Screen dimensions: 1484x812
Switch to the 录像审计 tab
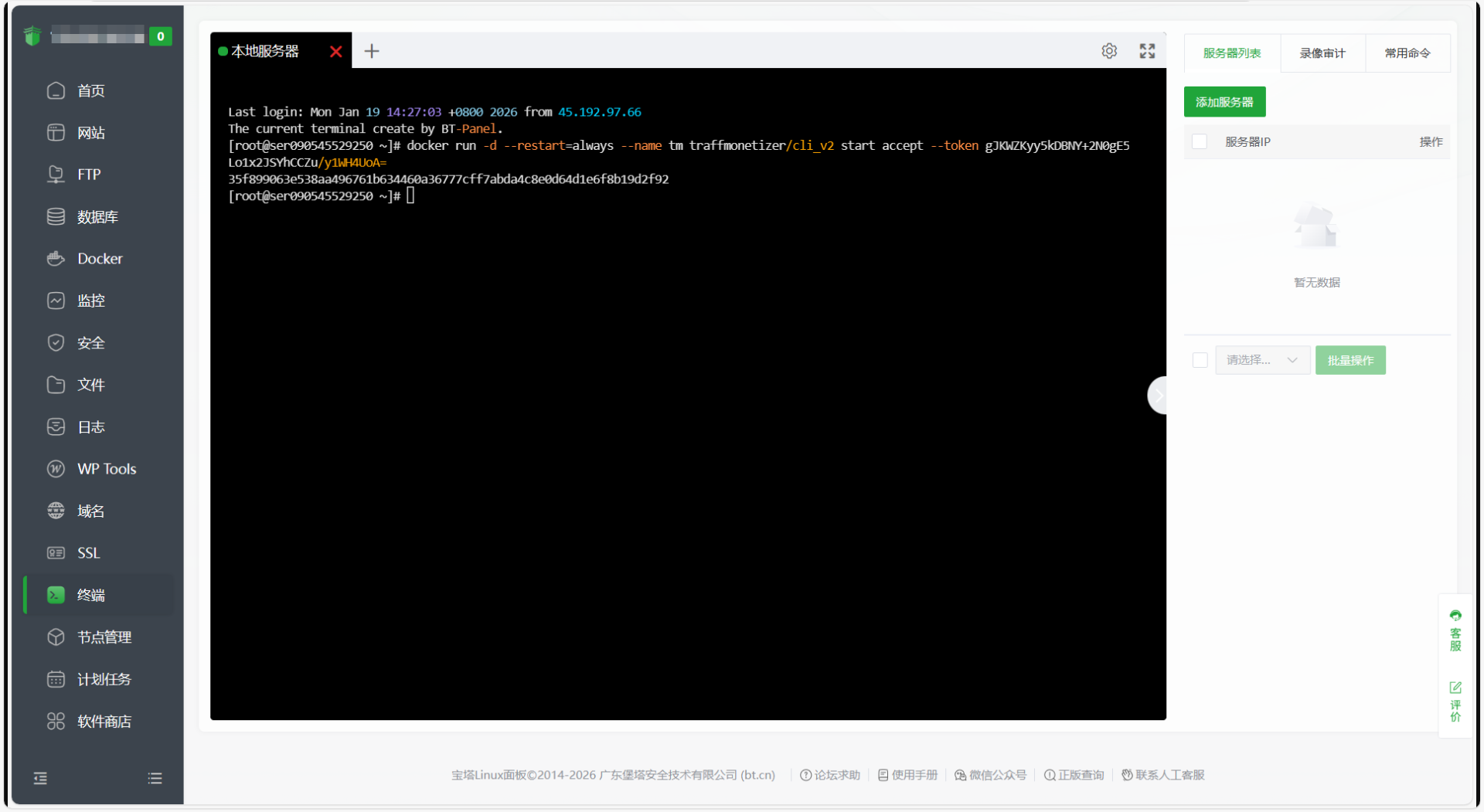pos(1322,53)
